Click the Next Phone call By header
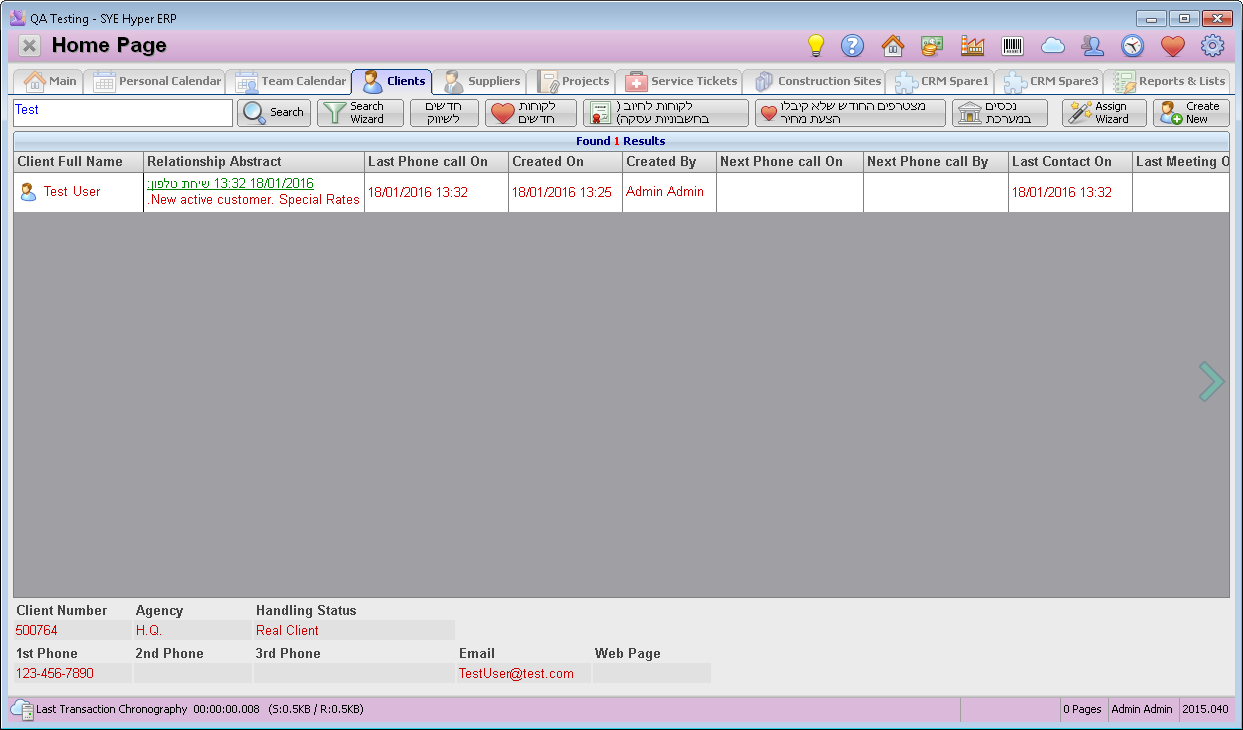1243x730 pixels. [936, 162]
